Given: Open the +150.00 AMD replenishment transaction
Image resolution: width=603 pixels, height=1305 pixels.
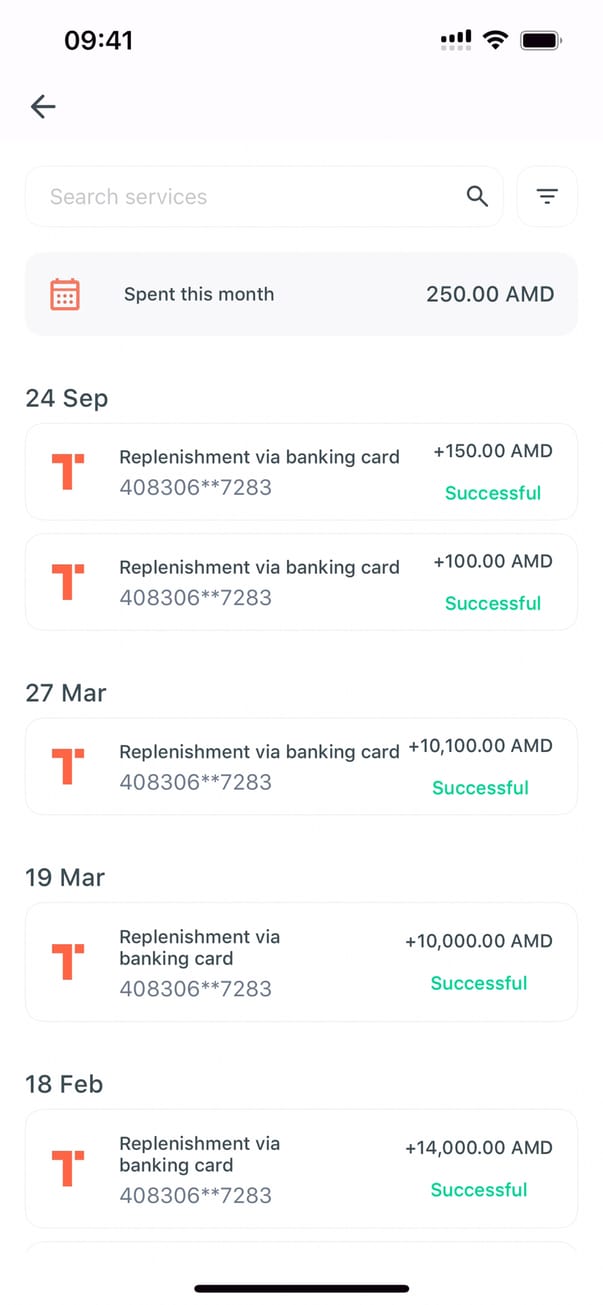Looking at the screenshot, I should point(301,472).
